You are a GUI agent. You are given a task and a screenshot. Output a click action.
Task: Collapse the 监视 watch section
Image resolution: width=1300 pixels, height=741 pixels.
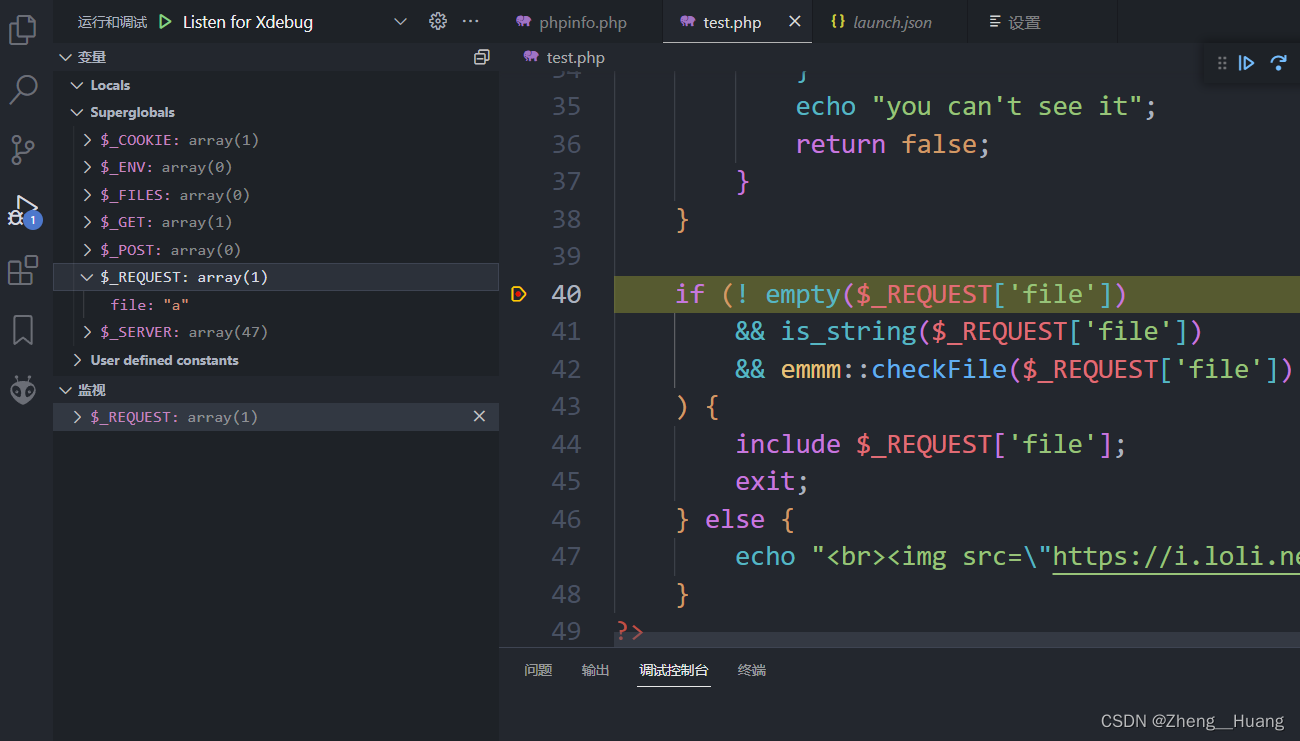pos(66,390)
